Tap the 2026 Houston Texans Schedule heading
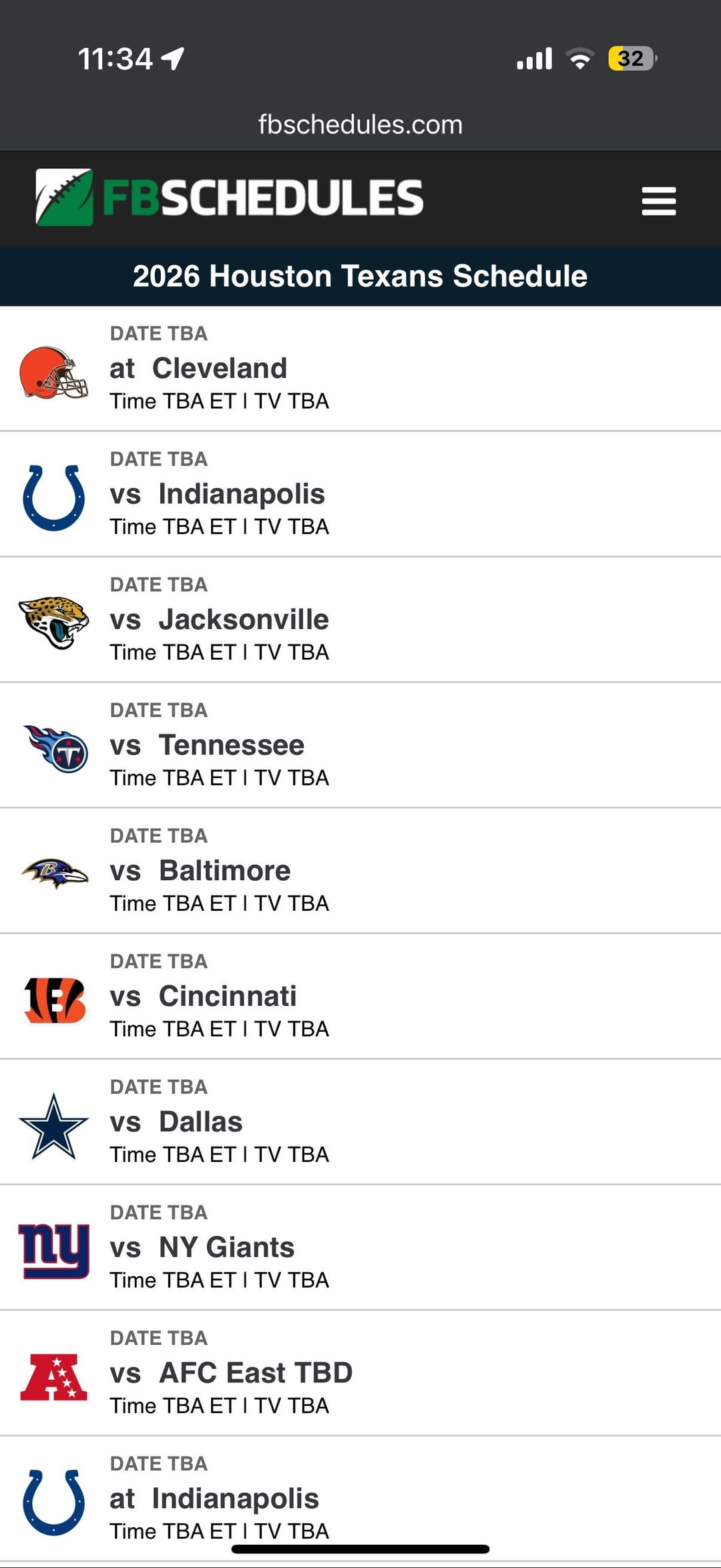The height and width of the screenshot is (1568, 721). [360, 276]
